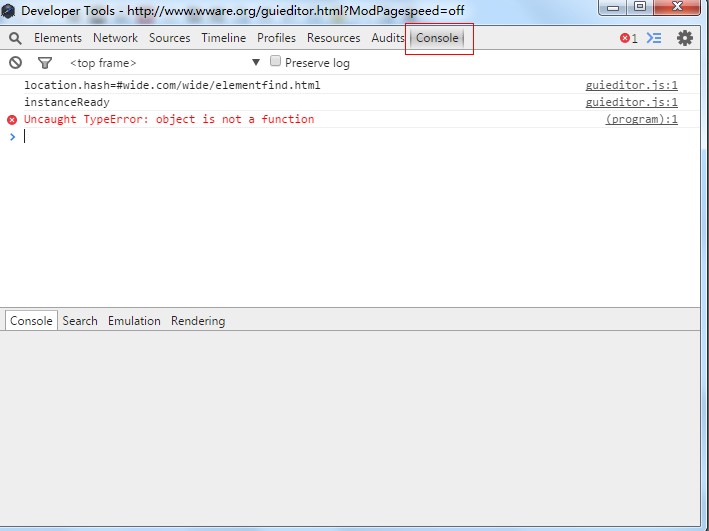
Task: Click the Uncaught TypeError message
Action: coord(169,120)
